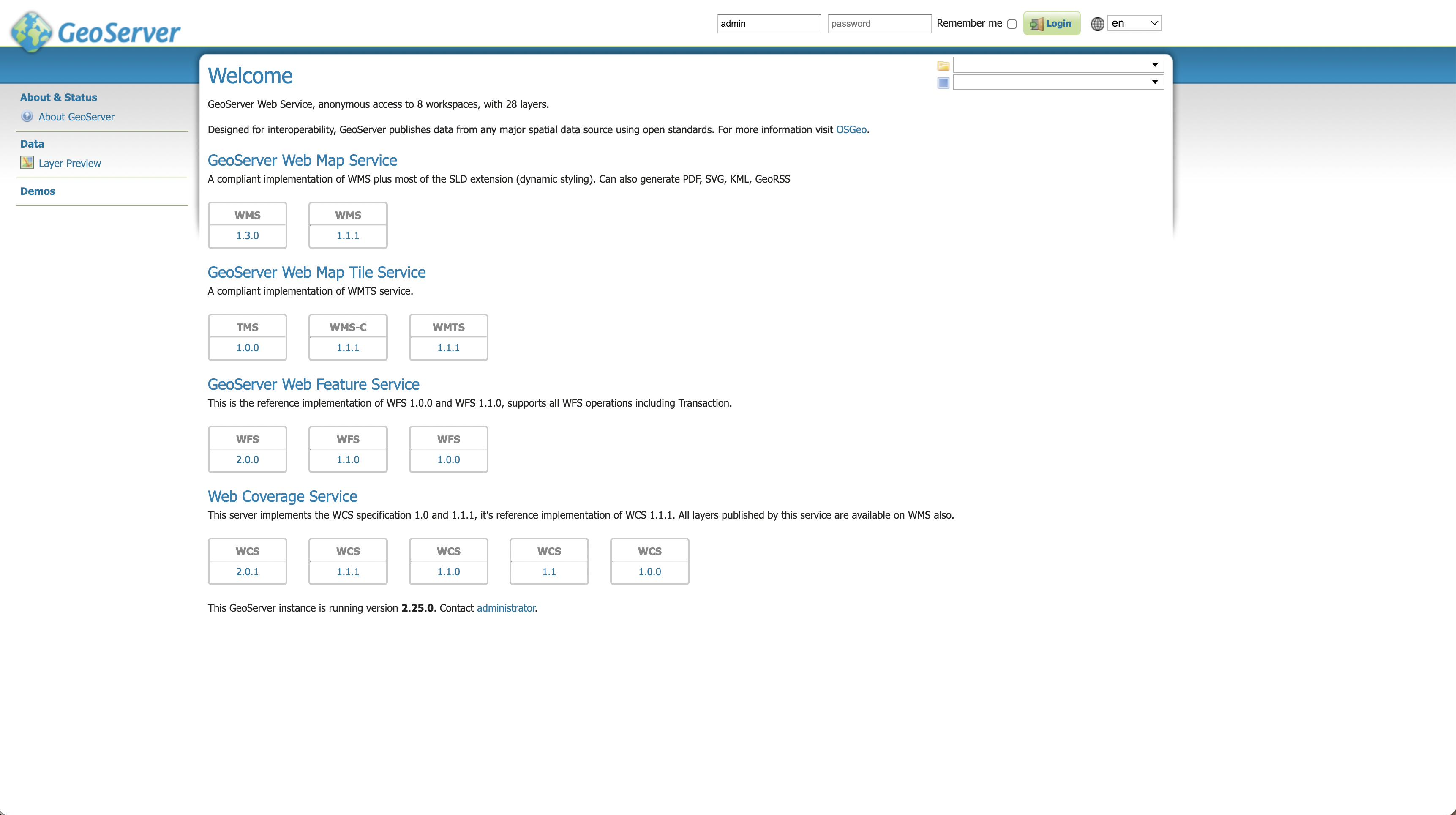Click the About GeoServer info icon
Image resolution: width=1456 pixels, height=815 pixels.
pyautogui.click(x=27, y=117)
